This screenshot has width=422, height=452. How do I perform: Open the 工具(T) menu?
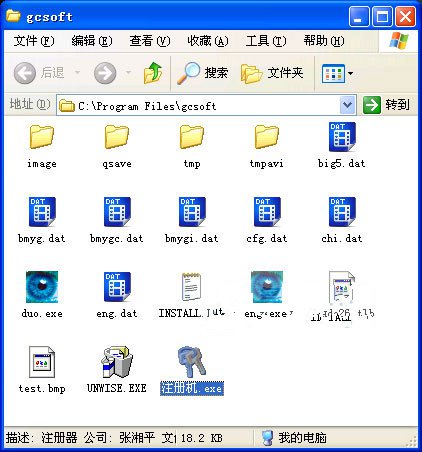pyautogui.click(x=266, y=41)
